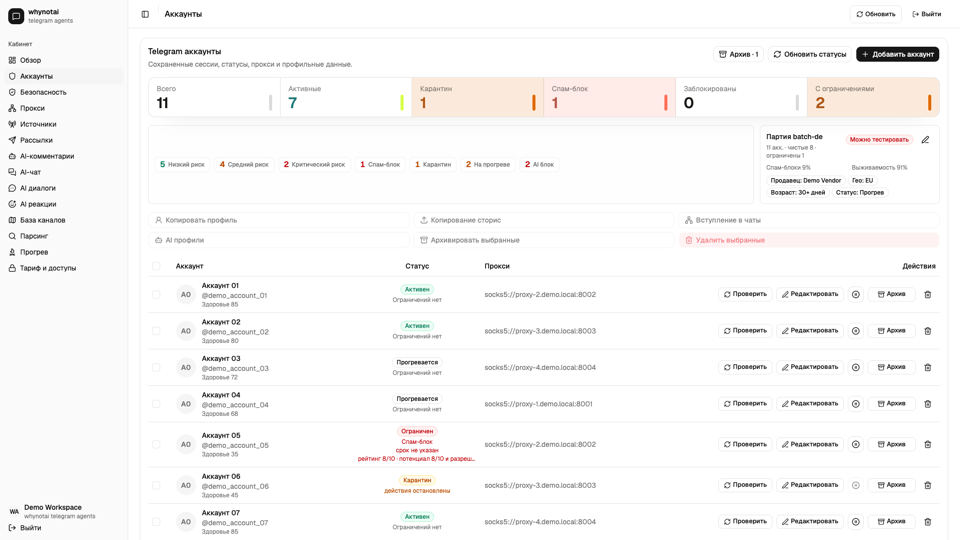Click the WA Demo Workspace avatar
The height and width of the screenshot is (540, 960).
pos(14,511)
